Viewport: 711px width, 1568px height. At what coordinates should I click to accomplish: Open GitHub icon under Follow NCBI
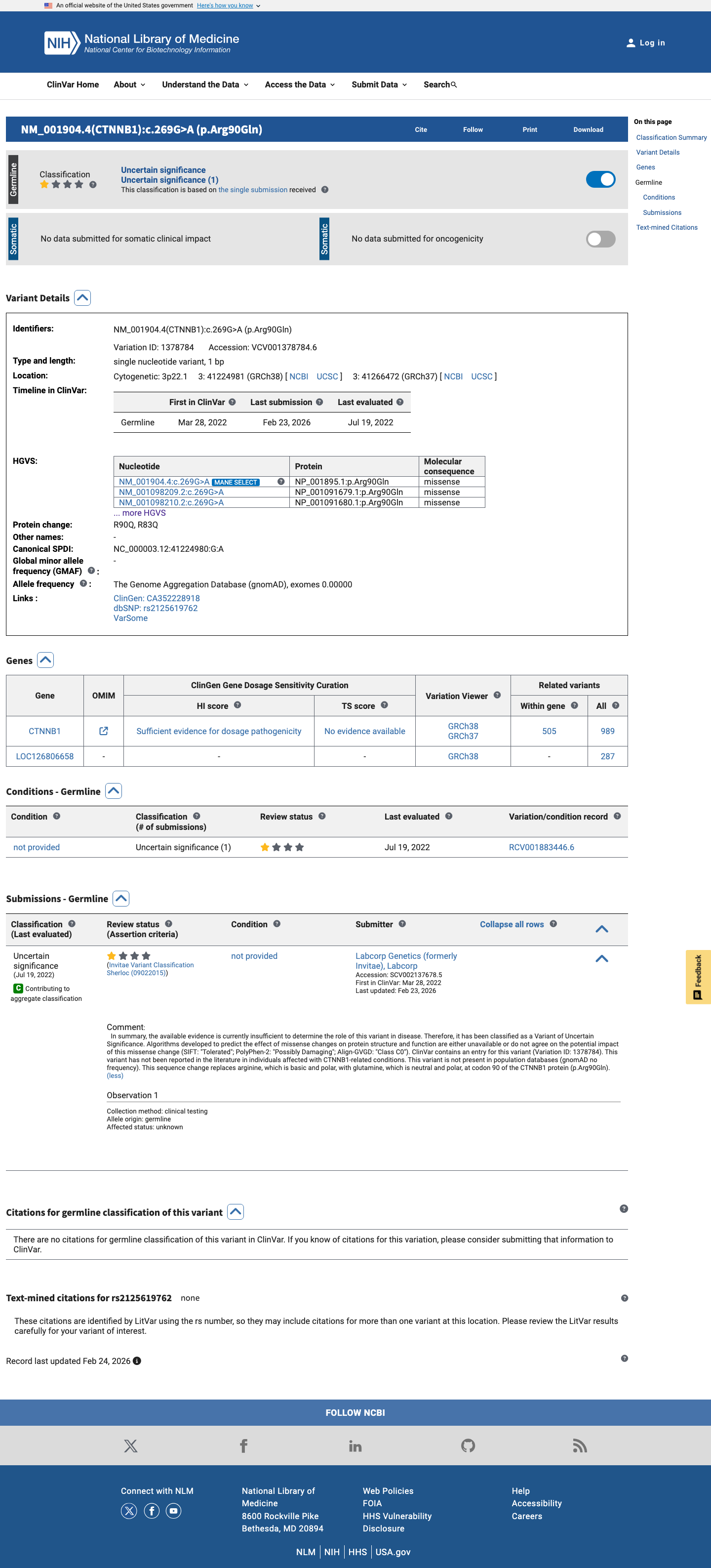[468, 1445]
